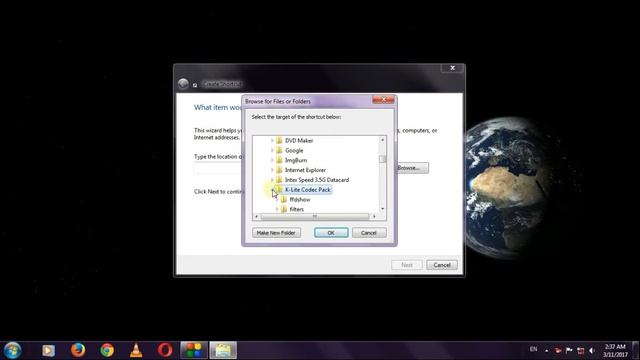This screenshot has width=640, height=360.
Task: Launch VLC media player from taskbar
Action: (x=136, y=350)
